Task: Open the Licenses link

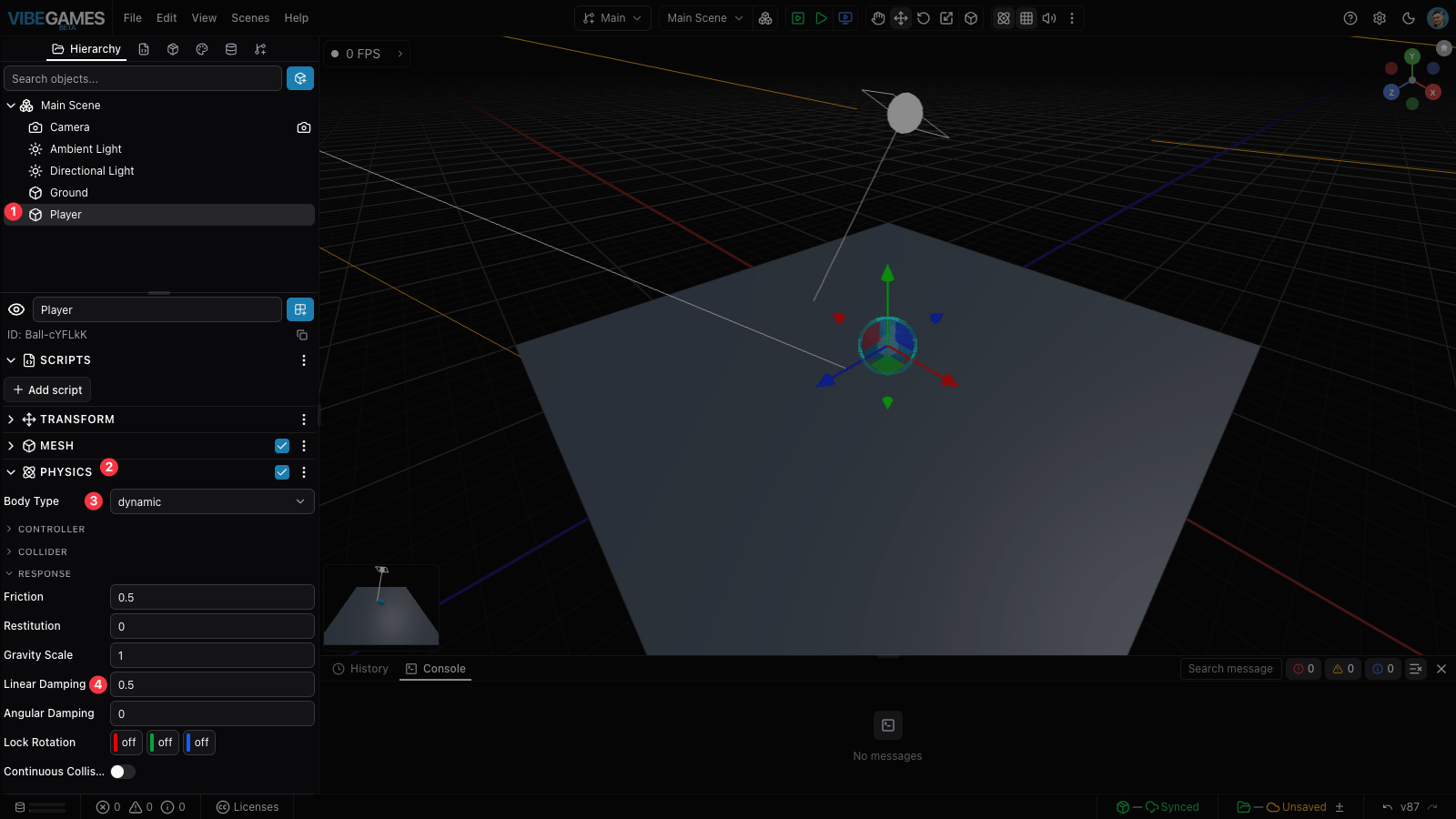Action: (248, 807)
